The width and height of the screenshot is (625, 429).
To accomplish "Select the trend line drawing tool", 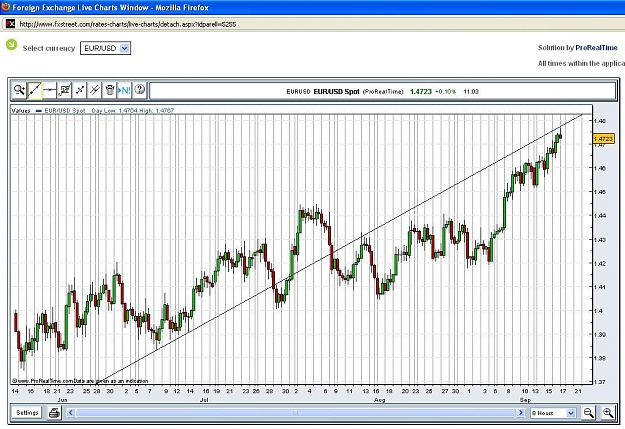I will (x=34, y=90).
